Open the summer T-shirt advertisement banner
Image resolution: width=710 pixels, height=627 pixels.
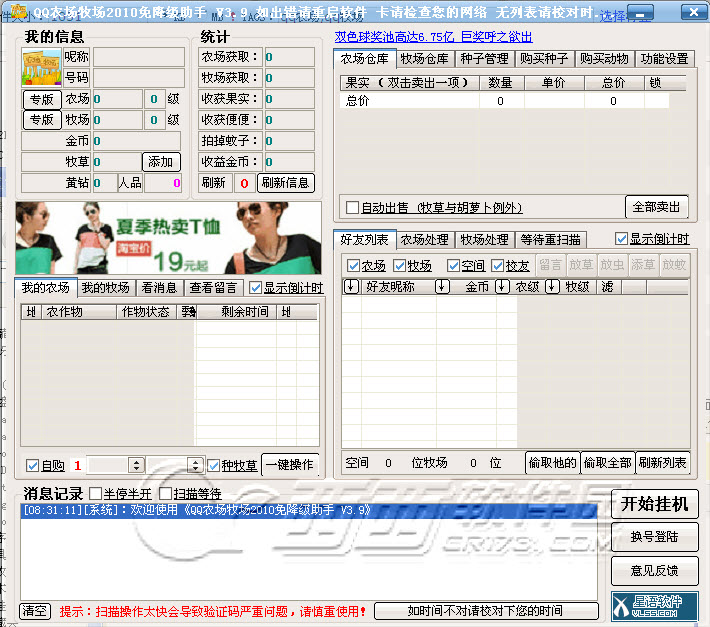coord(168,238)
